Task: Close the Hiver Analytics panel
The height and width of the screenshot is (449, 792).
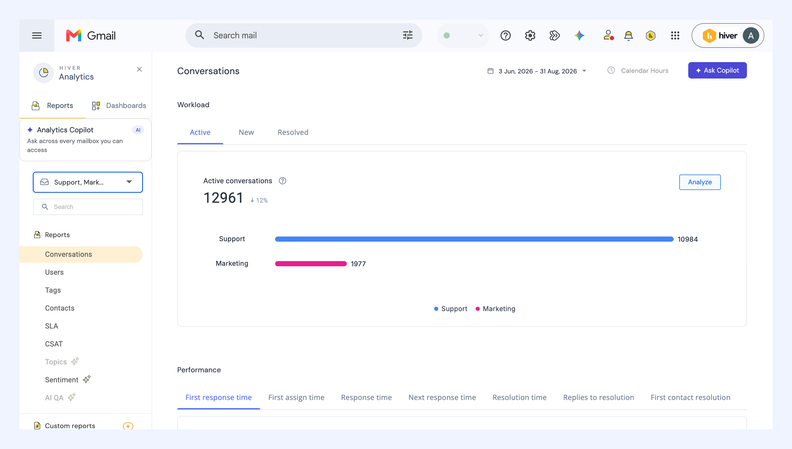Action: tap(139, 69)
